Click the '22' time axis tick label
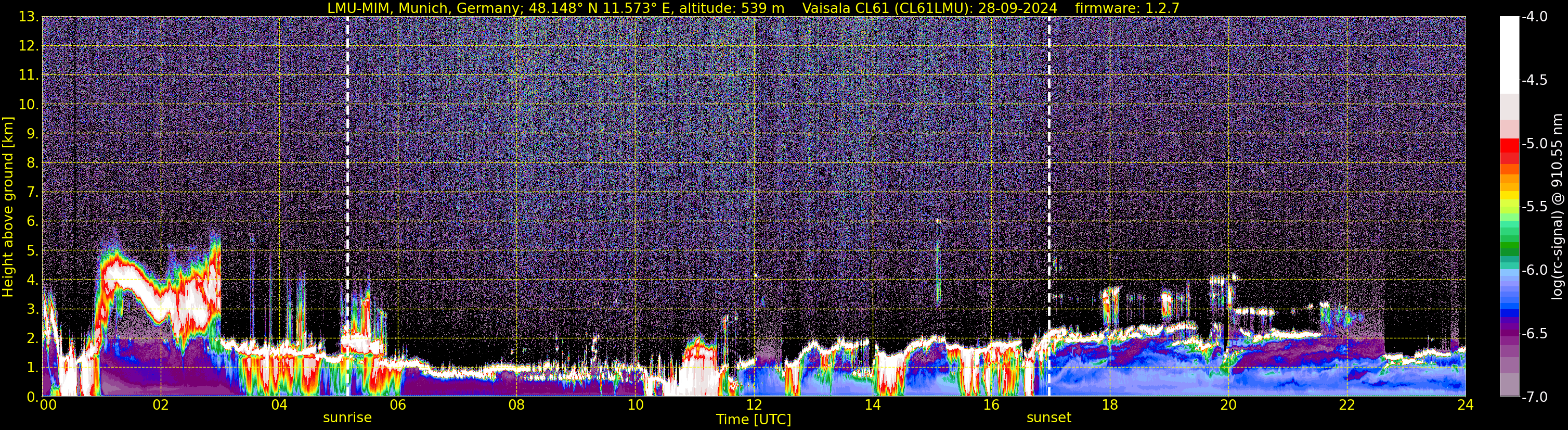This screenshot has width=1568, height=430. (1347, 404)
